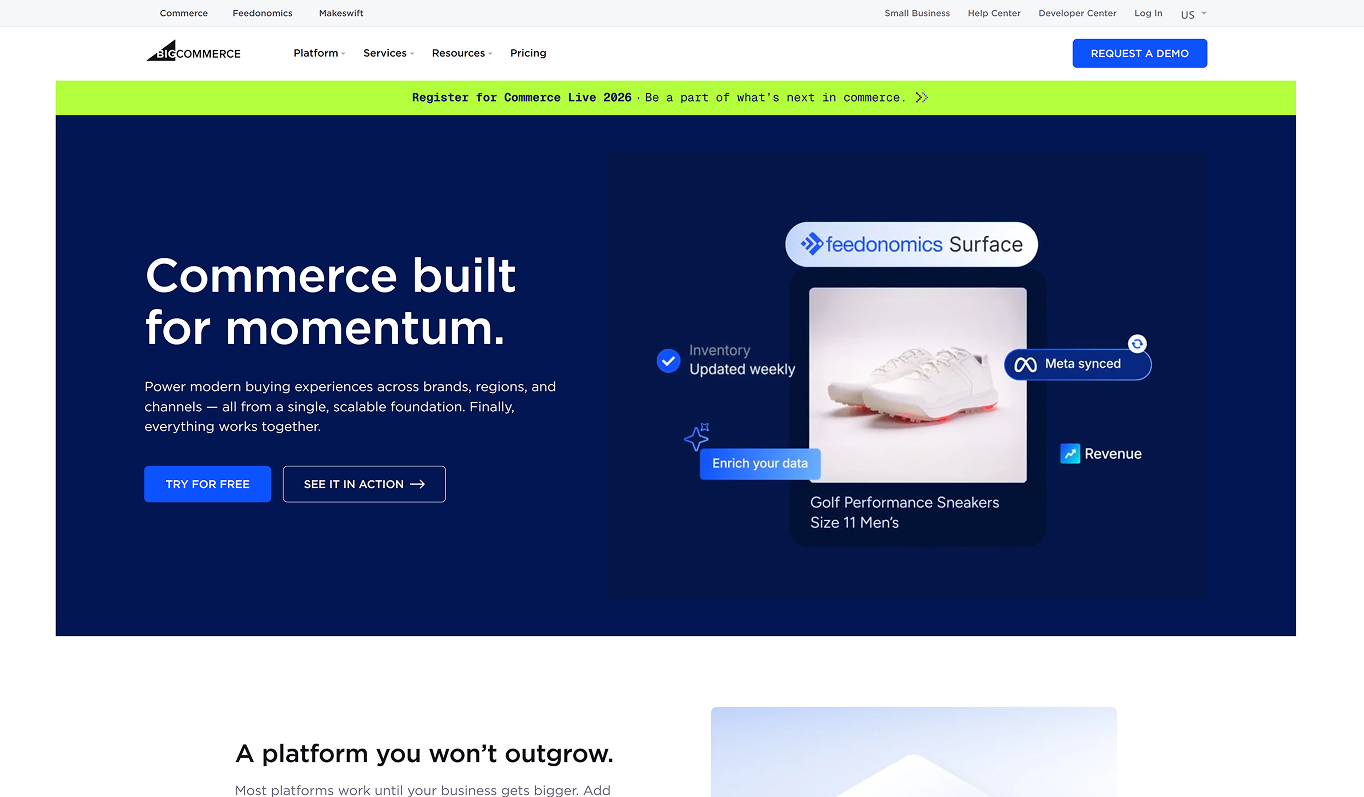Expand the Platform dropdown menu
Viewport: 1364px width, 797px height.
319,53
